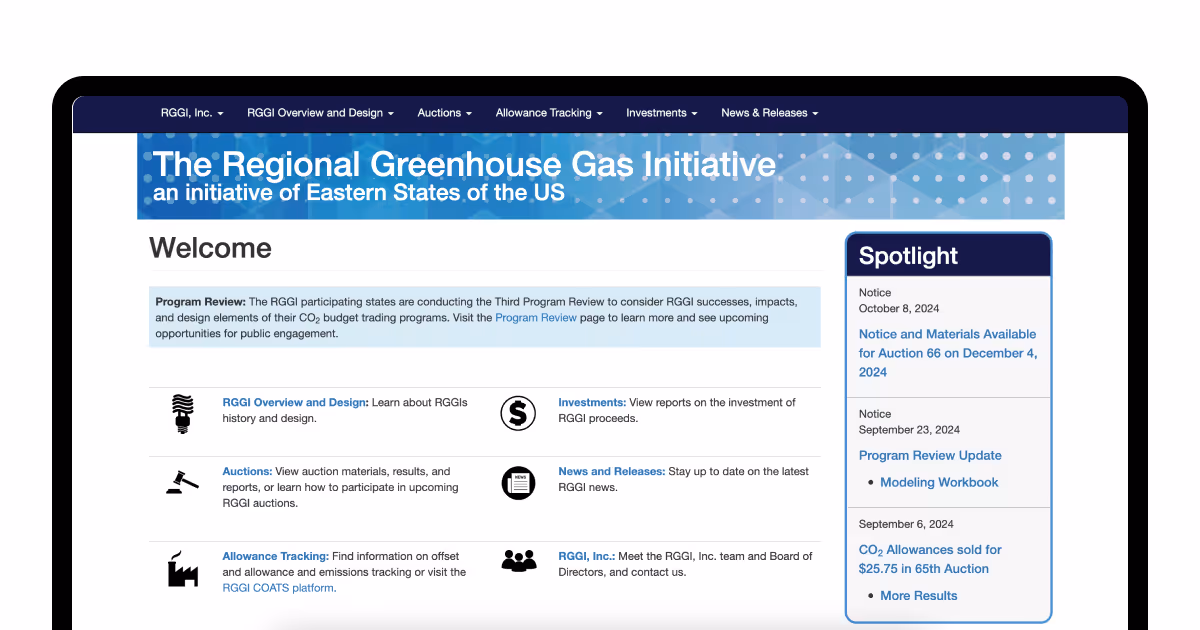
Task: Click the More Results link
Action: 919,595
